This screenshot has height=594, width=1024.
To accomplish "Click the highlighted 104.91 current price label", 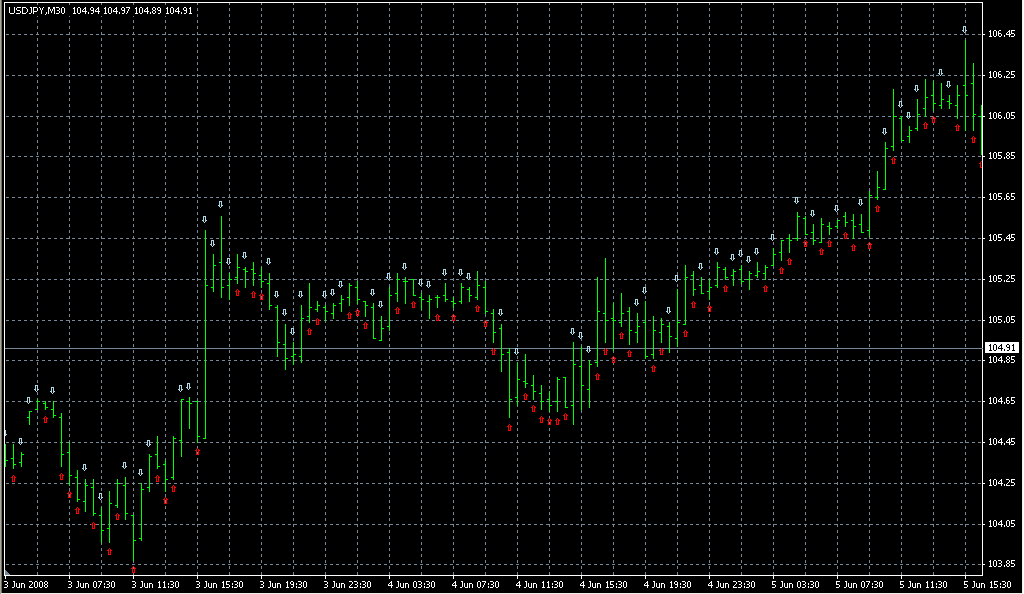I will tap(1001, 348).
